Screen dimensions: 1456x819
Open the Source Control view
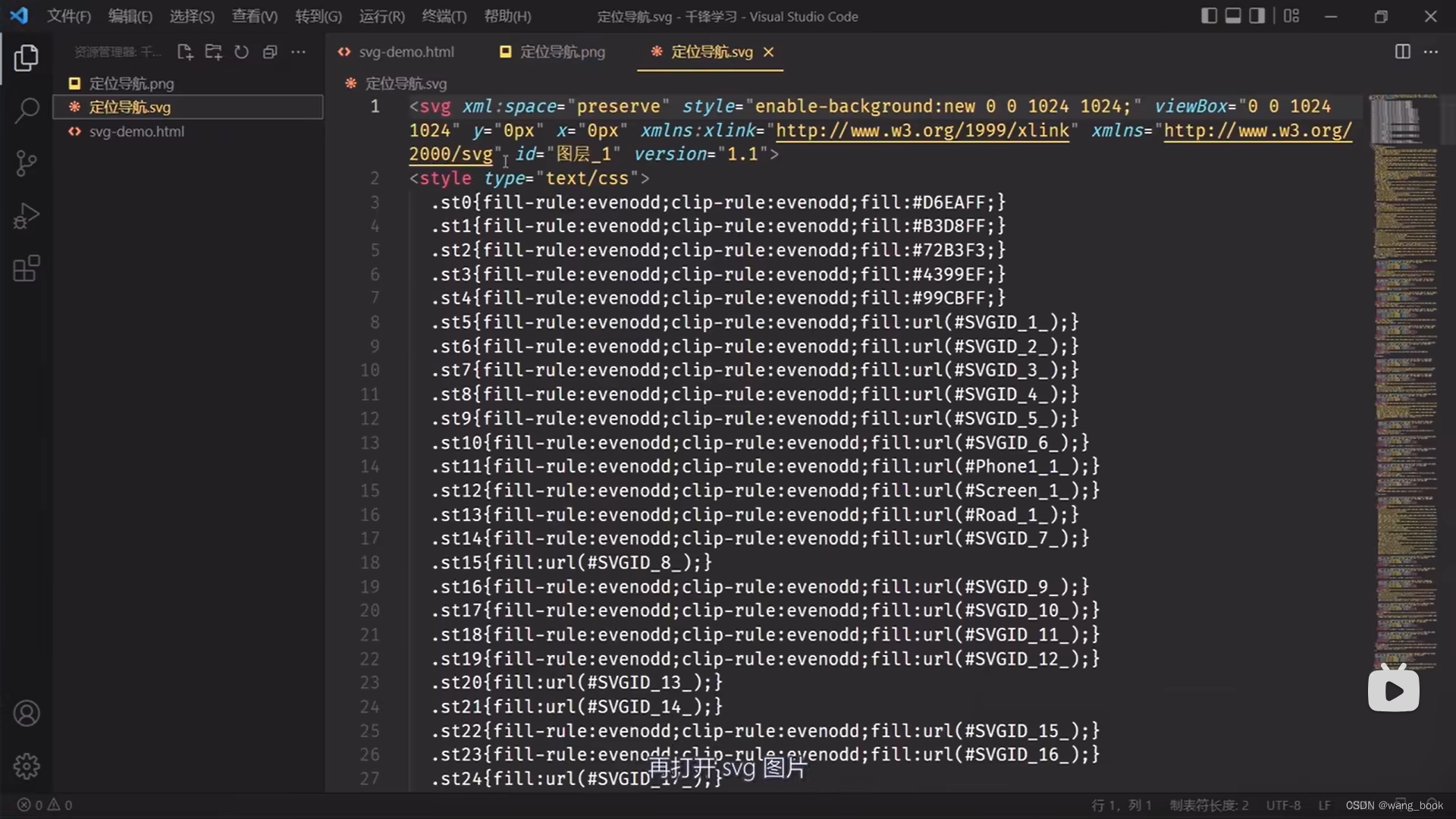26,163
